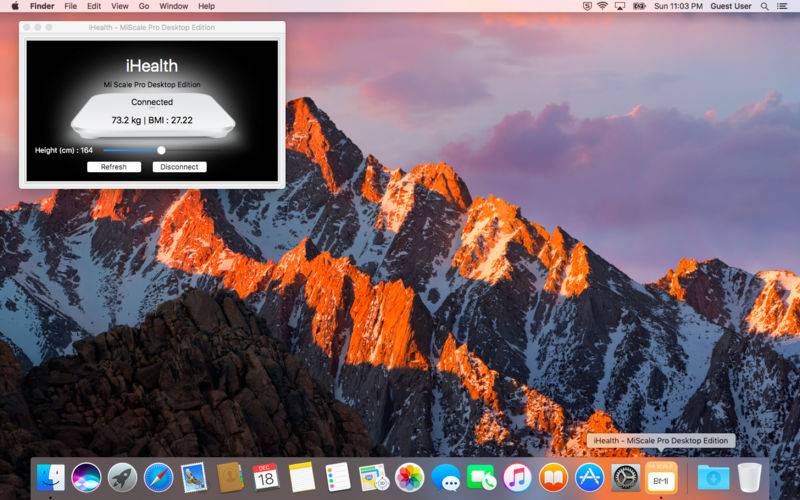Open the File menu
Screen dimensions: 800x500
[70, 6]
